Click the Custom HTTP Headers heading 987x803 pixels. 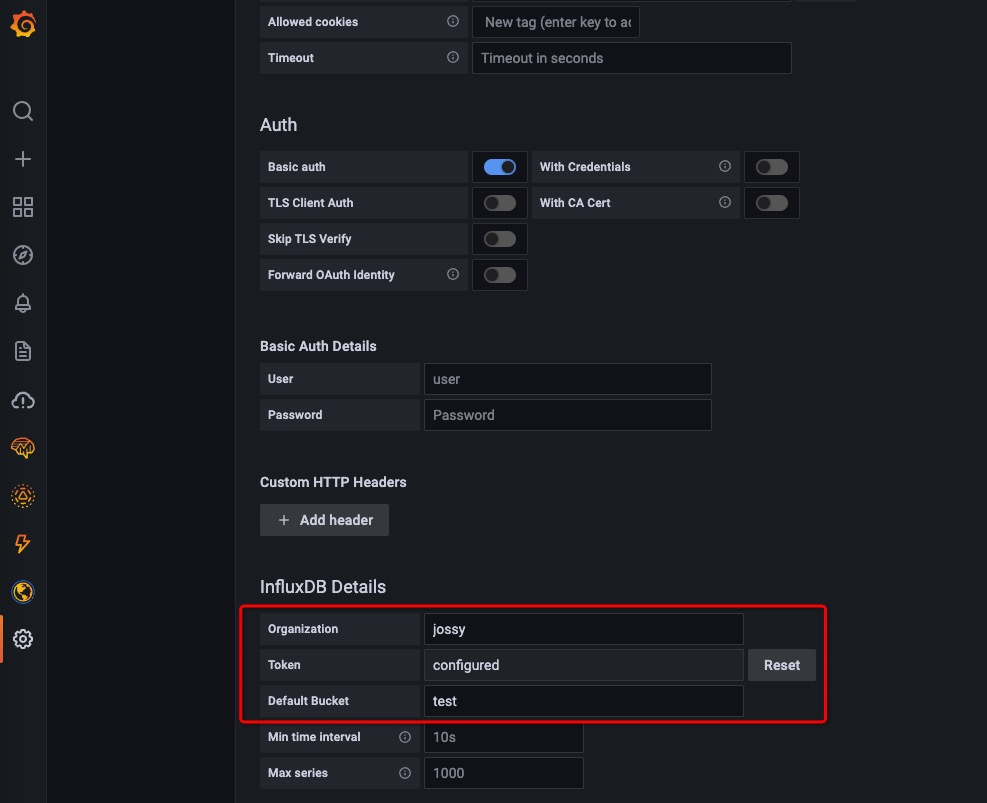(x=333, y=482)
